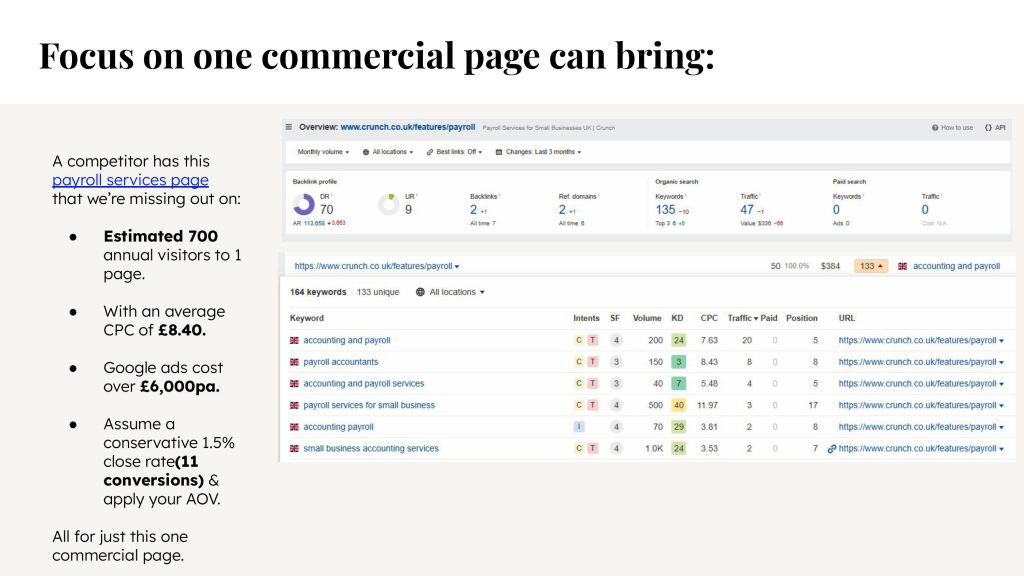Click KD badge 24 for accounting and payroll
Image resolution: width=1024 pixels, height=576 pixels.
click(x=679, y=340)
